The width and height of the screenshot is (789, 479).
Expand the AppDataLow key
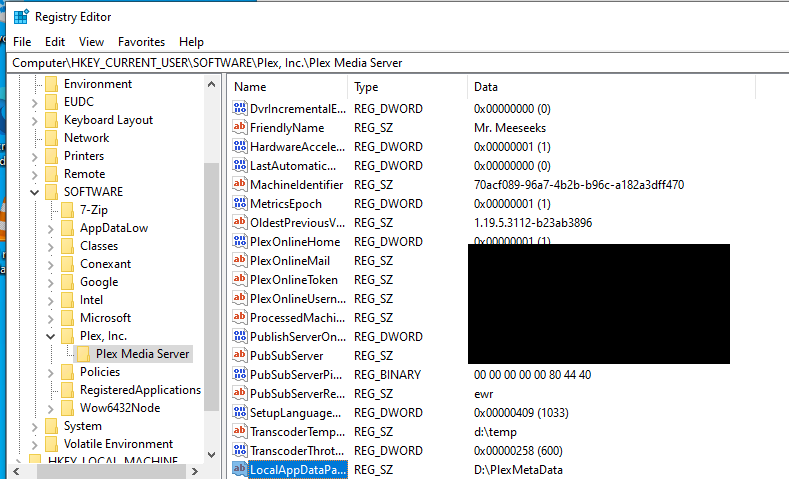point(50,228)
